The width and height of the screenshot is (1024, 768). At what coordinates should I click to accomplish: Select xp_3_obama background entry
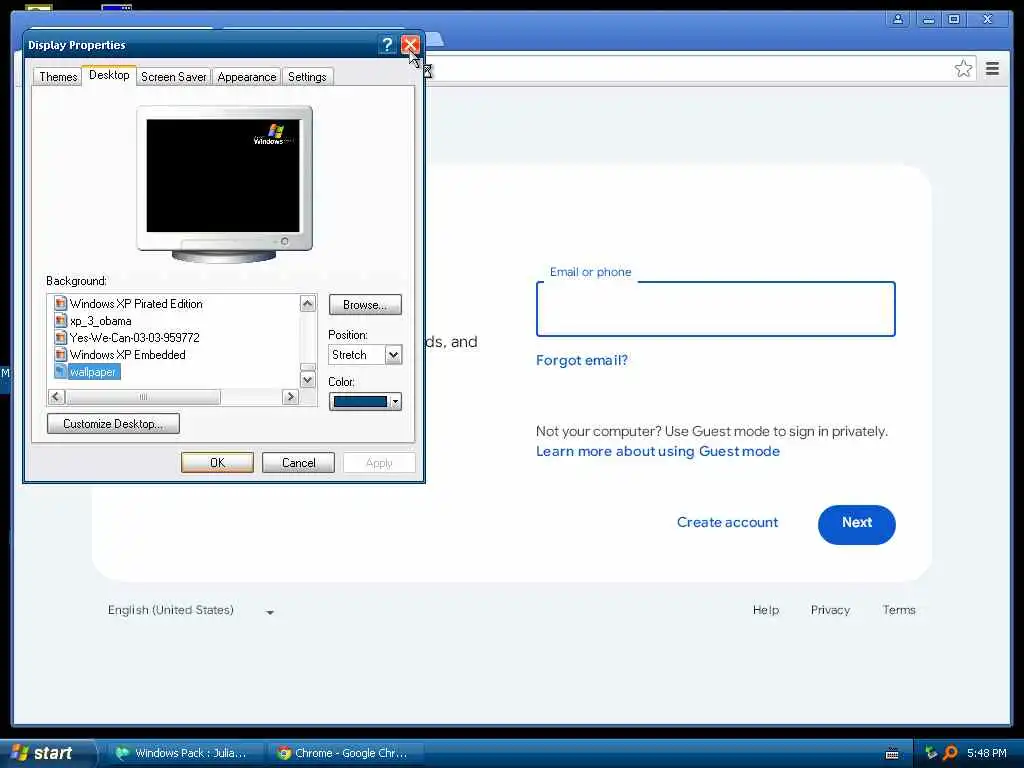(101, 321)
